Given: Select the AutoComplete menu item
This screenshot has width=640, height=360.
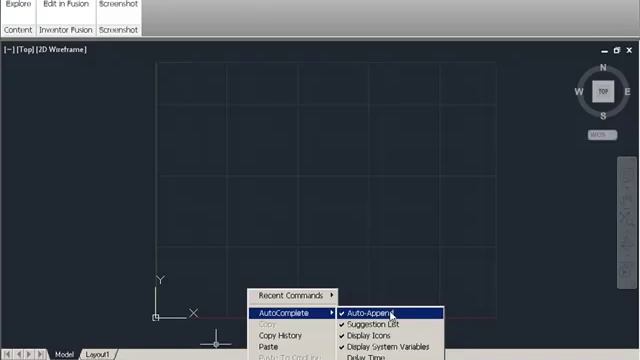Looking at the screenshot, I should tap(292, 313).
